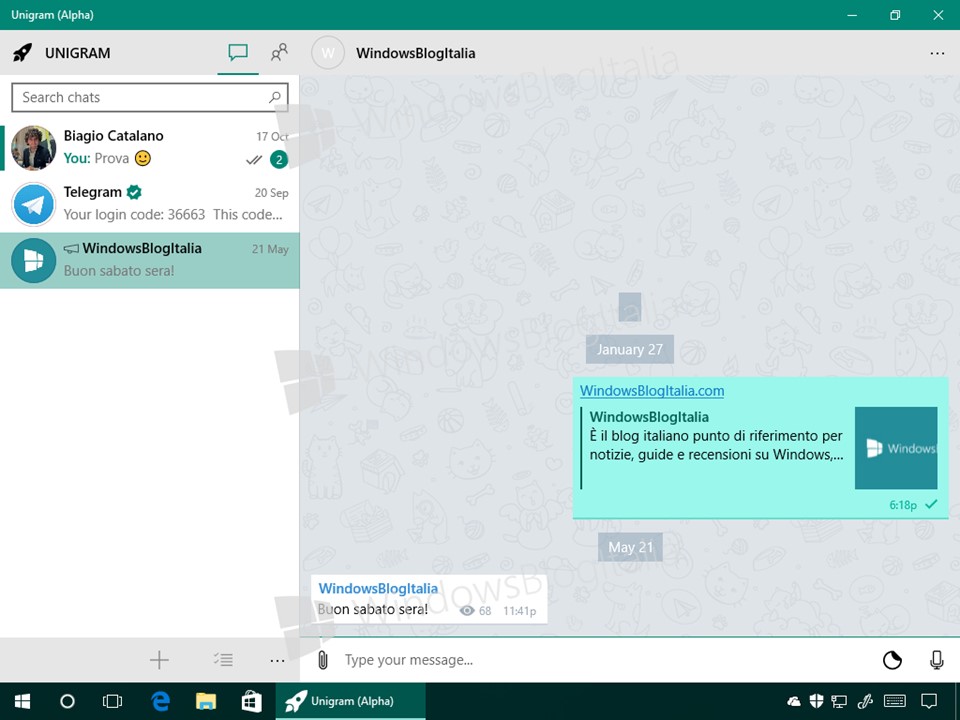Select WindowsBlogItalia in the chat list
The width and height of the screenshot is (960, 720).
[150, 260]
